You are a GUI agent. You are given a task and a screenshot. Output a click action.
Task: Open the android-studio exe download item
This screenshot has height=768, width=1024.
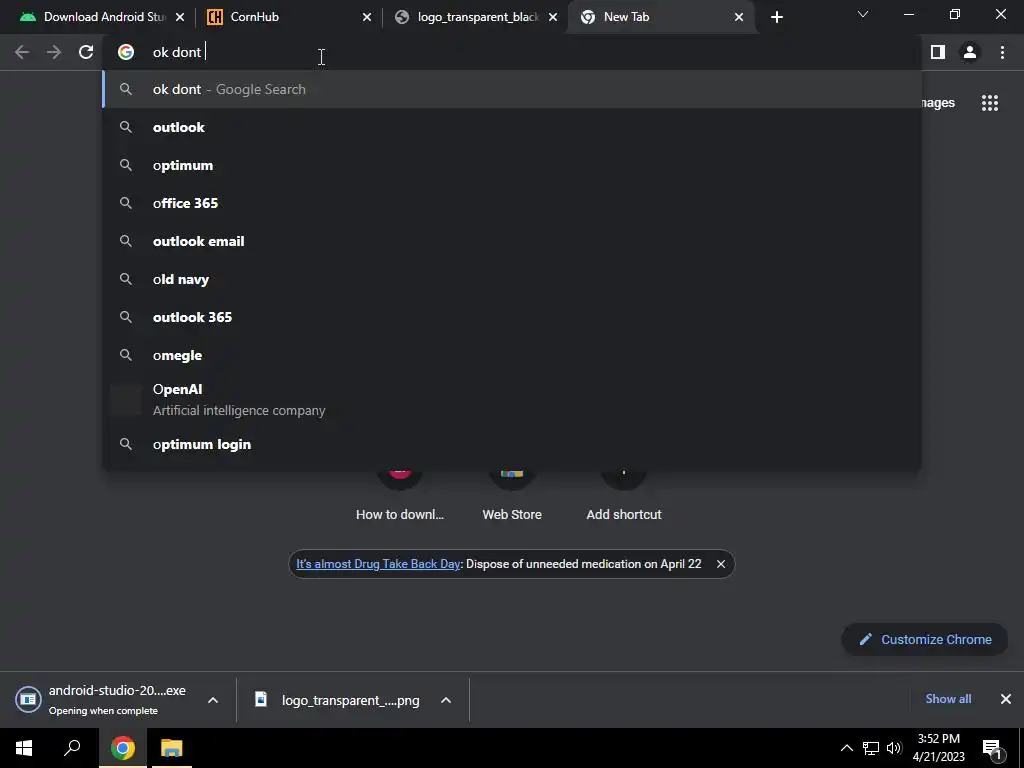[x=103, y=699]
